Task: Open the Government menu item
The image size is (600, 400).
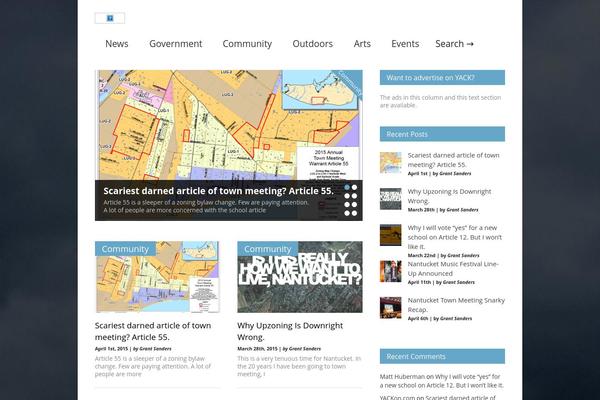Action: (x=176, y=44)
